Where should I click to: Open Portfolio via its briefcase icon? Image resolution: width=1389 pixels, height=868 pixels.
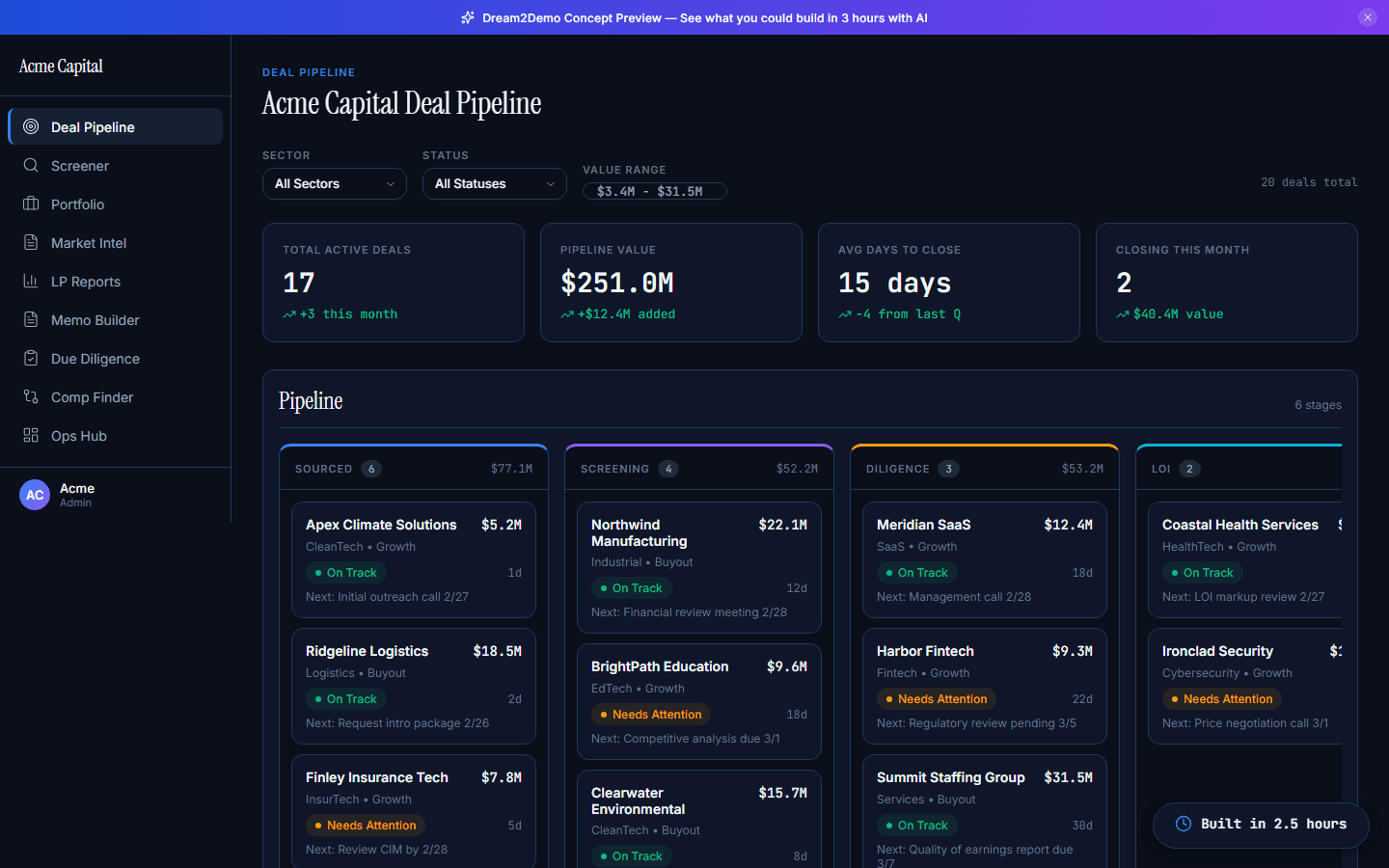[30, 203]
